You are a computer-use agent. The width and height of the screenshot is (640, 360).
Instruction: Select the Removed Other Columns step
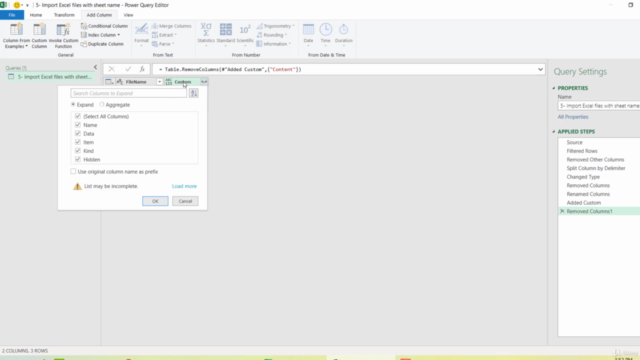tap(596, 160)
